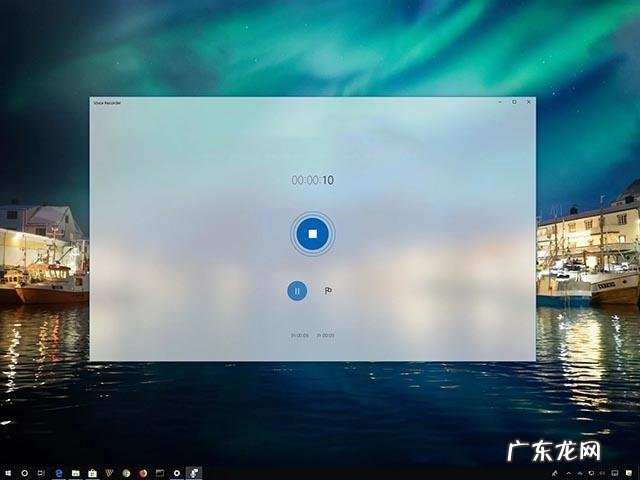Launch Google Chrome from the taskbar
The height and width of the screenshot is (480, 640).
pos(126,473)
